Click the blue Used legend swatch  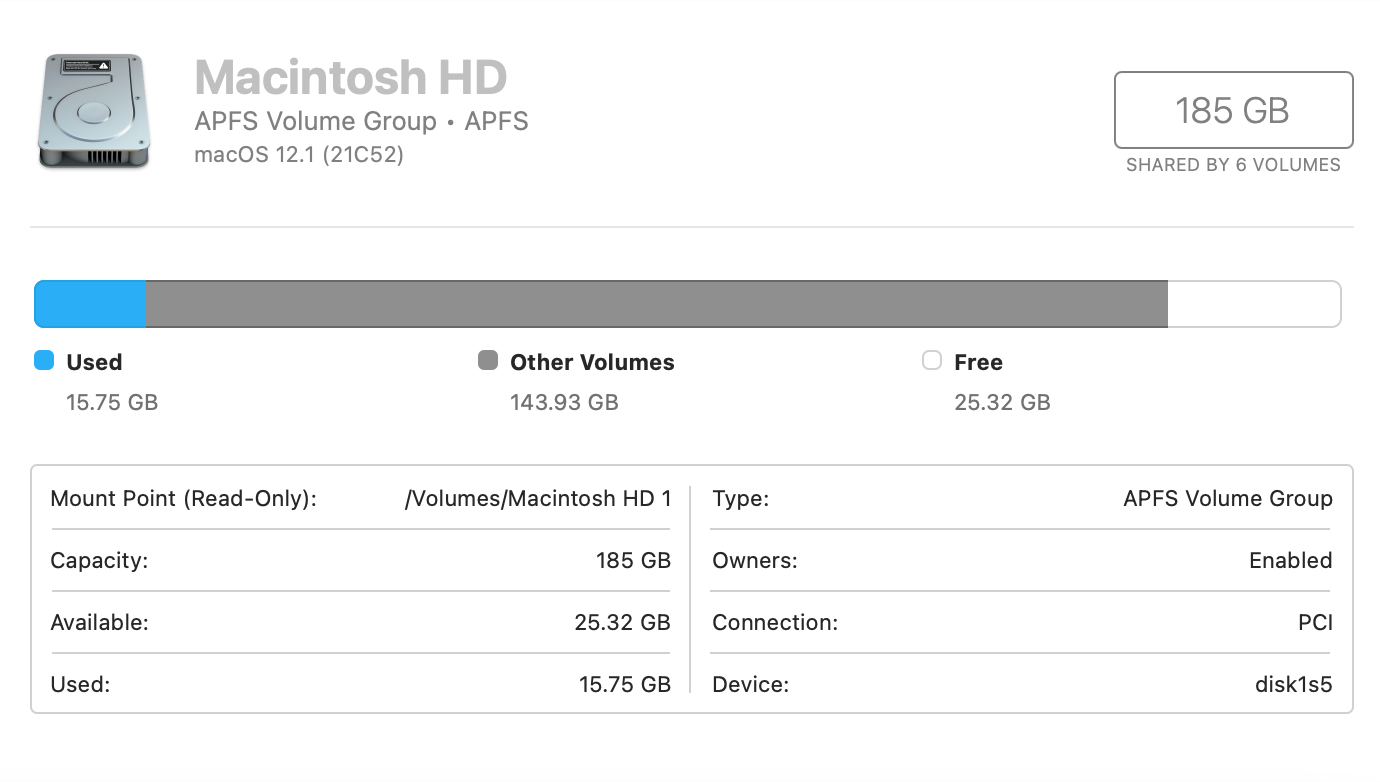(x=44, y=361)
